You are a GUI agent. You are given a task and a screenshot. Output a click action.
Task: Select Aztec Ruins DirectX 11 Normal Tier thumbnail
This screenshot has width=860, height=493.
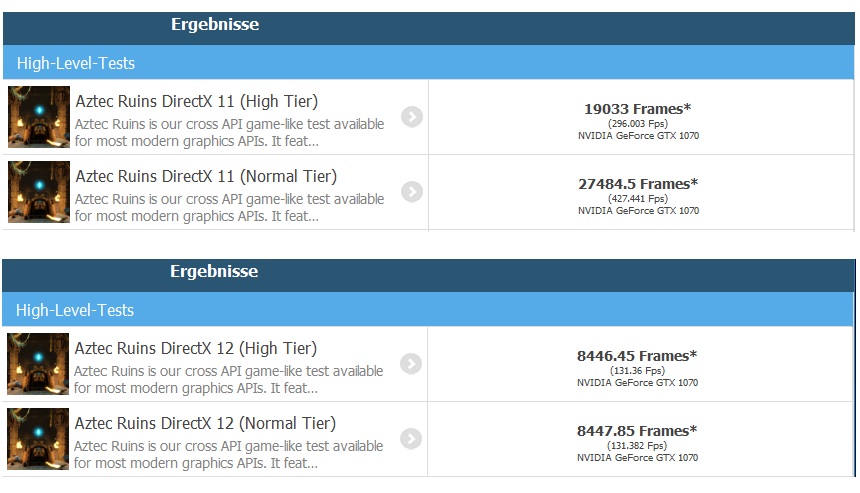39,192
